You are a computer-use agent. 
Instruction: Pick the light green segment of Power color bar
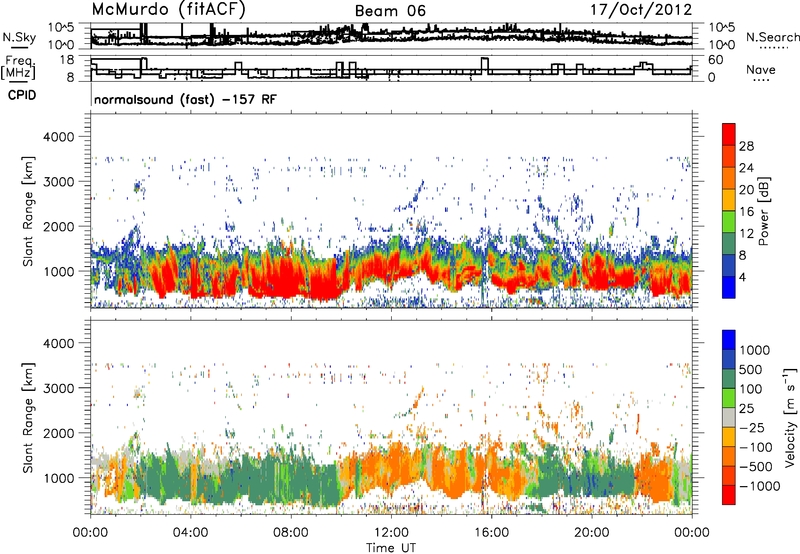point(729,222)
